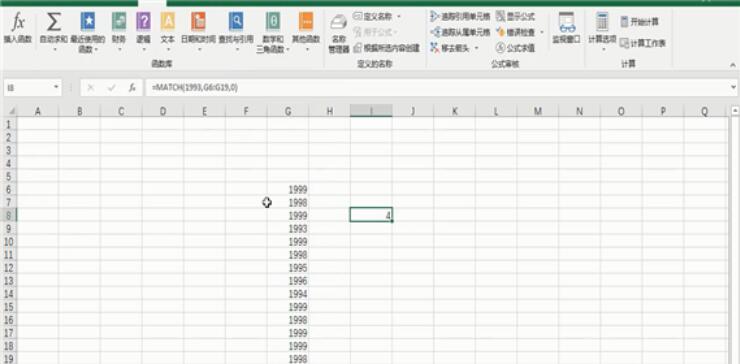
Task: Select column Q header
Action: point(705,111)
